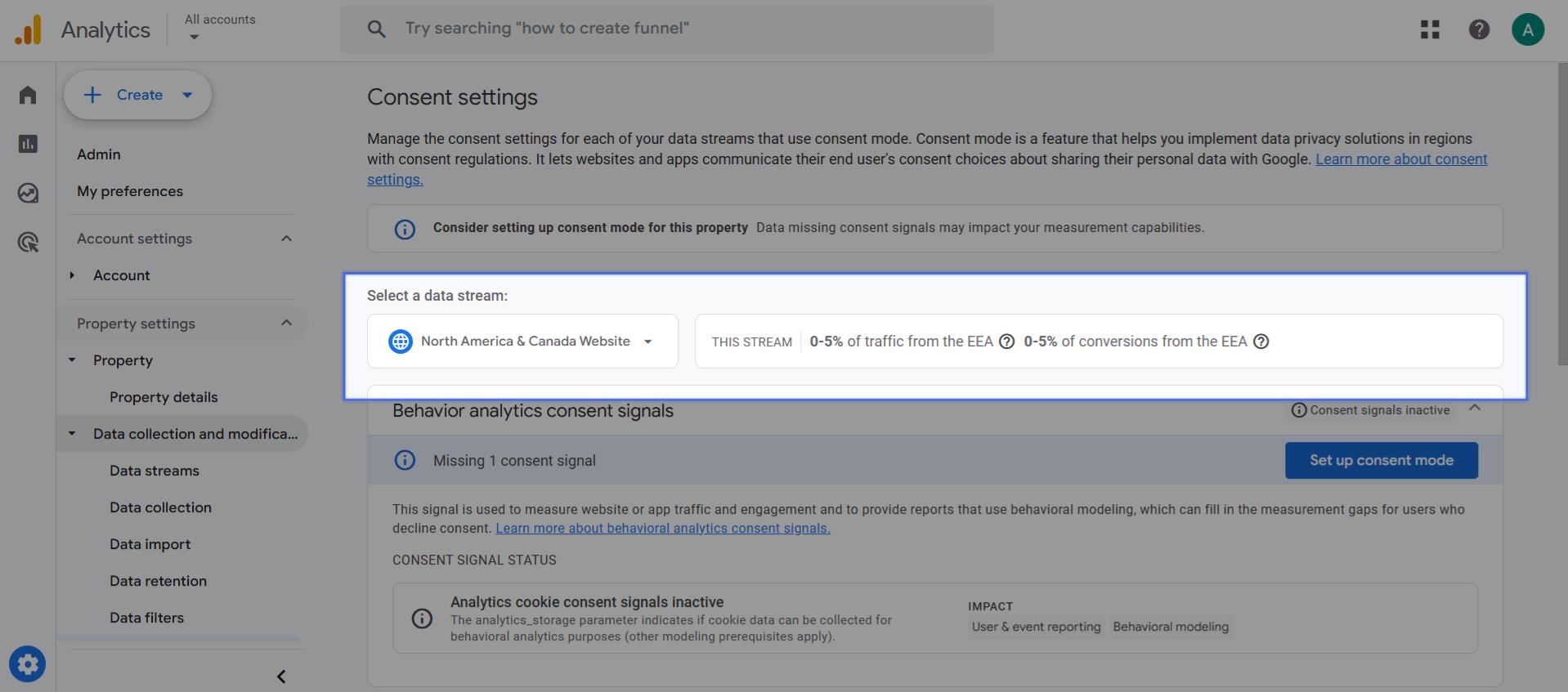Open My preferences
The image size is (1568, 692).
tap(130, 191)
